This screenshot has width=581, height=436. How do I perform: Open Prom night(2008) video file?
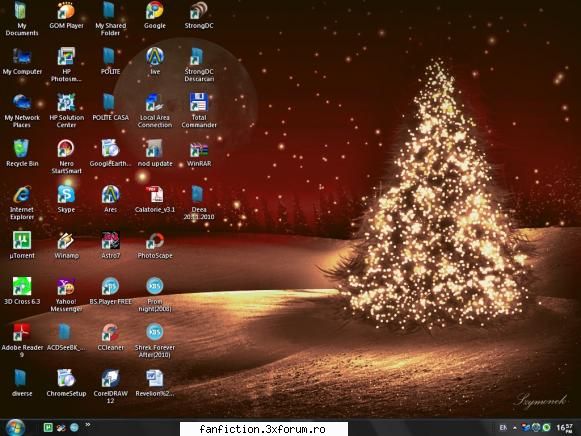[155, 286]
